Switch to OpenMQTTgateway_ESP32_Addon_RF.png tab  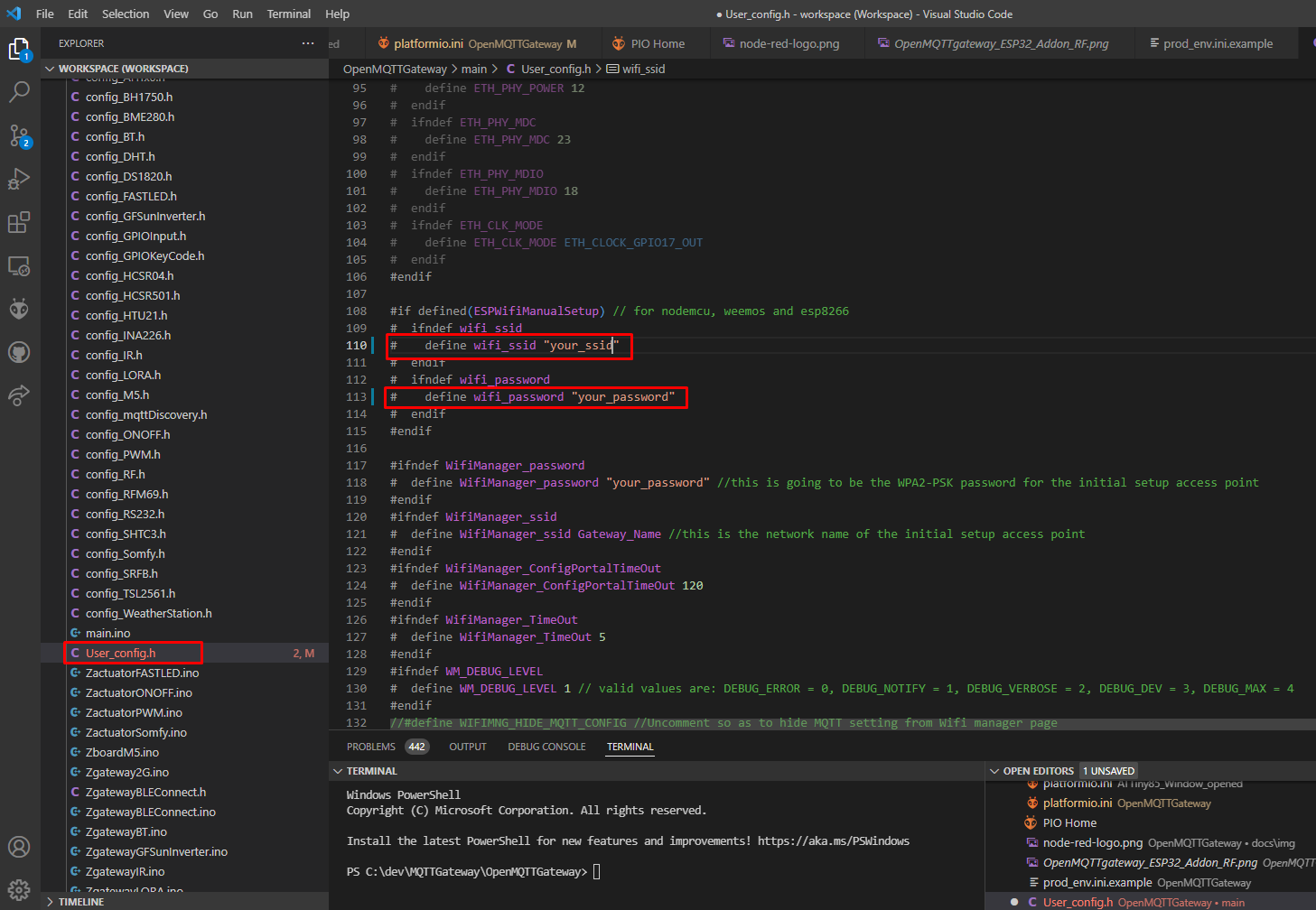[x=1001, y=43]
